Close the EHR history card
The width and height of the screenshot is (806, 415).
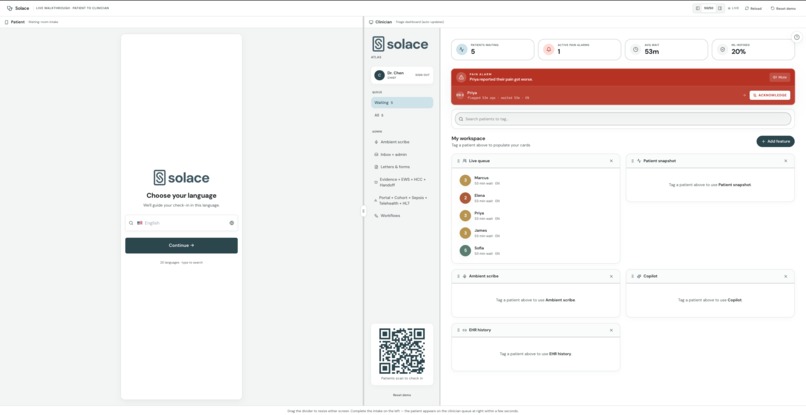611,330
